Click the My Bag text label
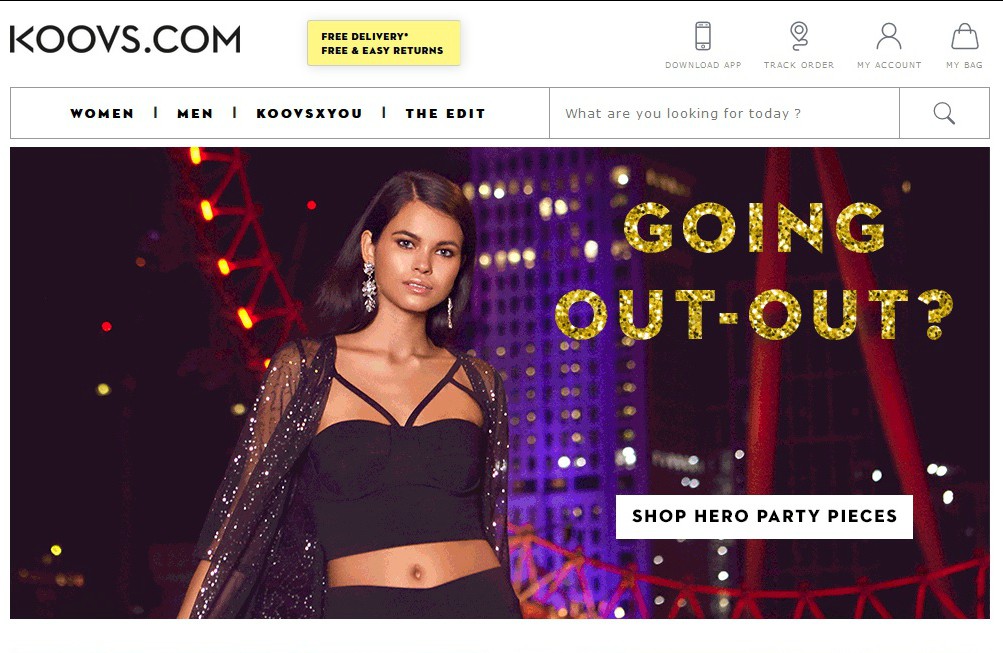 (964, 65)
